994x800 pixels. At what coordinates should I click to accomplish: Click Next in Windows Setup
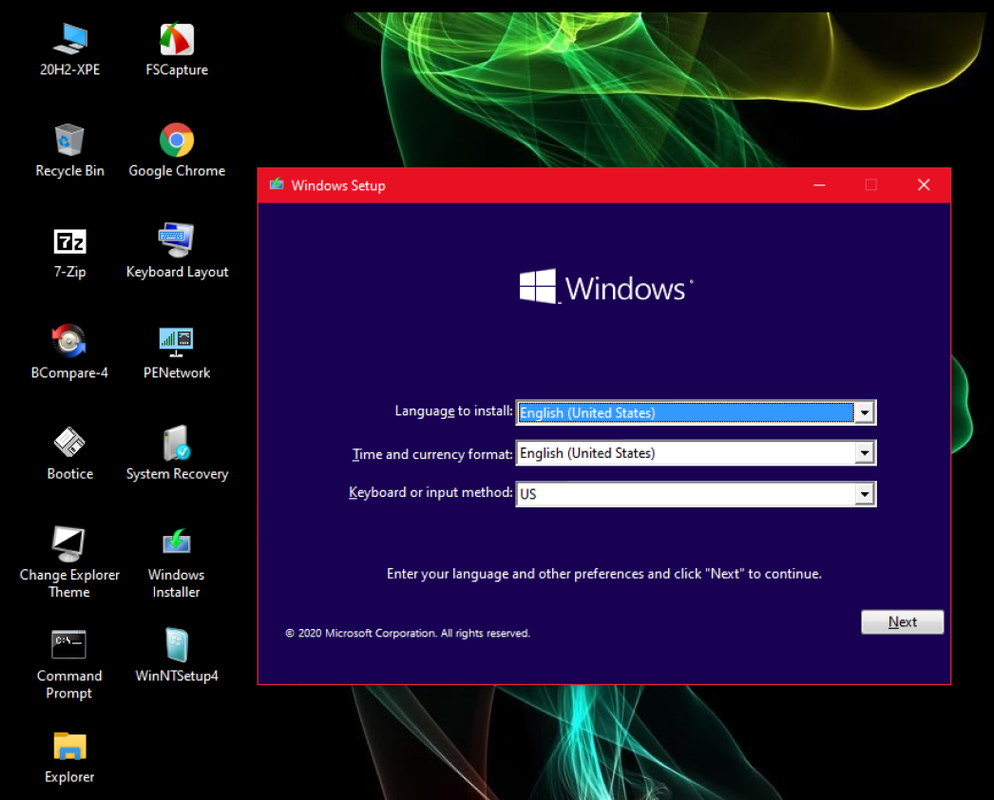pos(902,622)
